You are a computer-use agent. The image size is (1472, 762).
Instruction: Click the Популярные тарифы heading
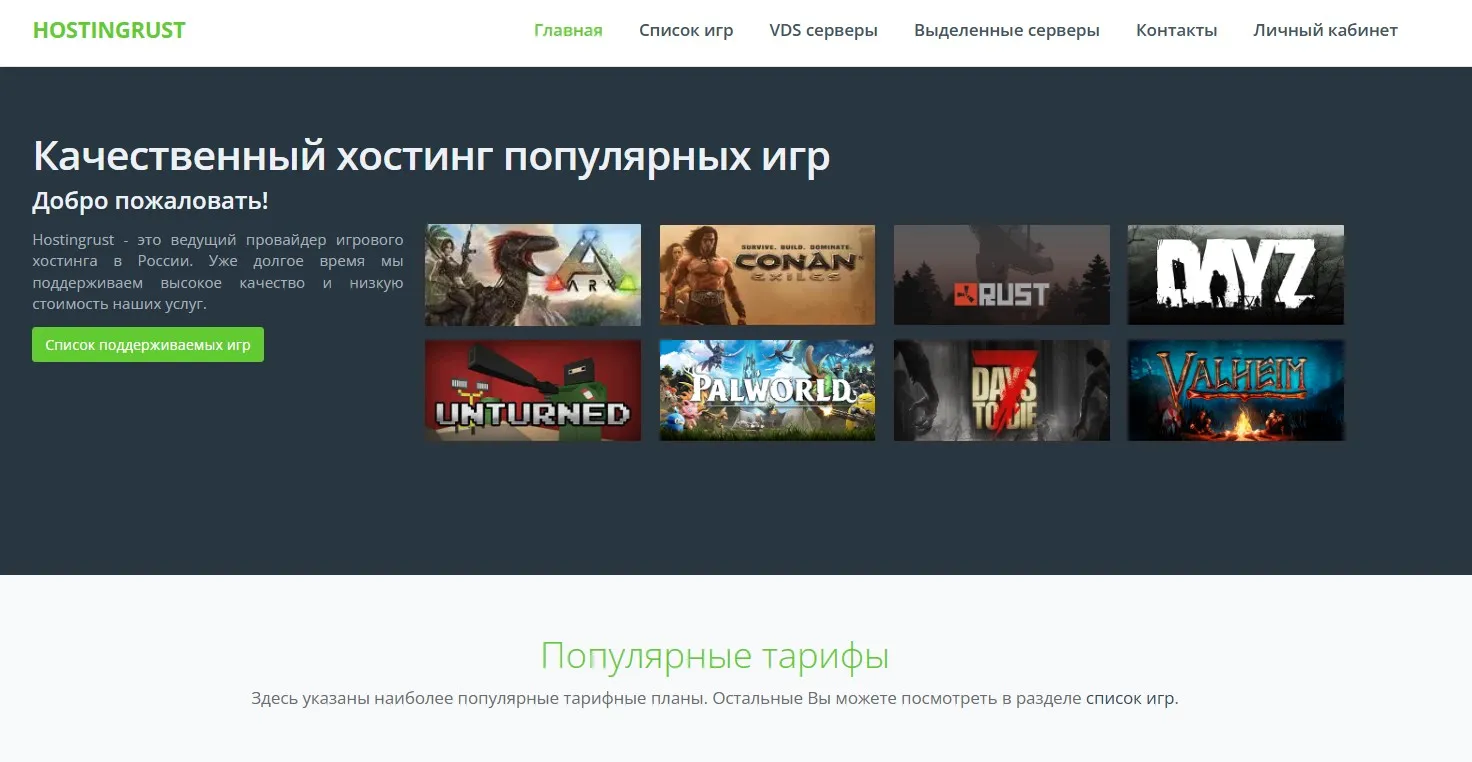pyautogui.click(x=715, y=656)
